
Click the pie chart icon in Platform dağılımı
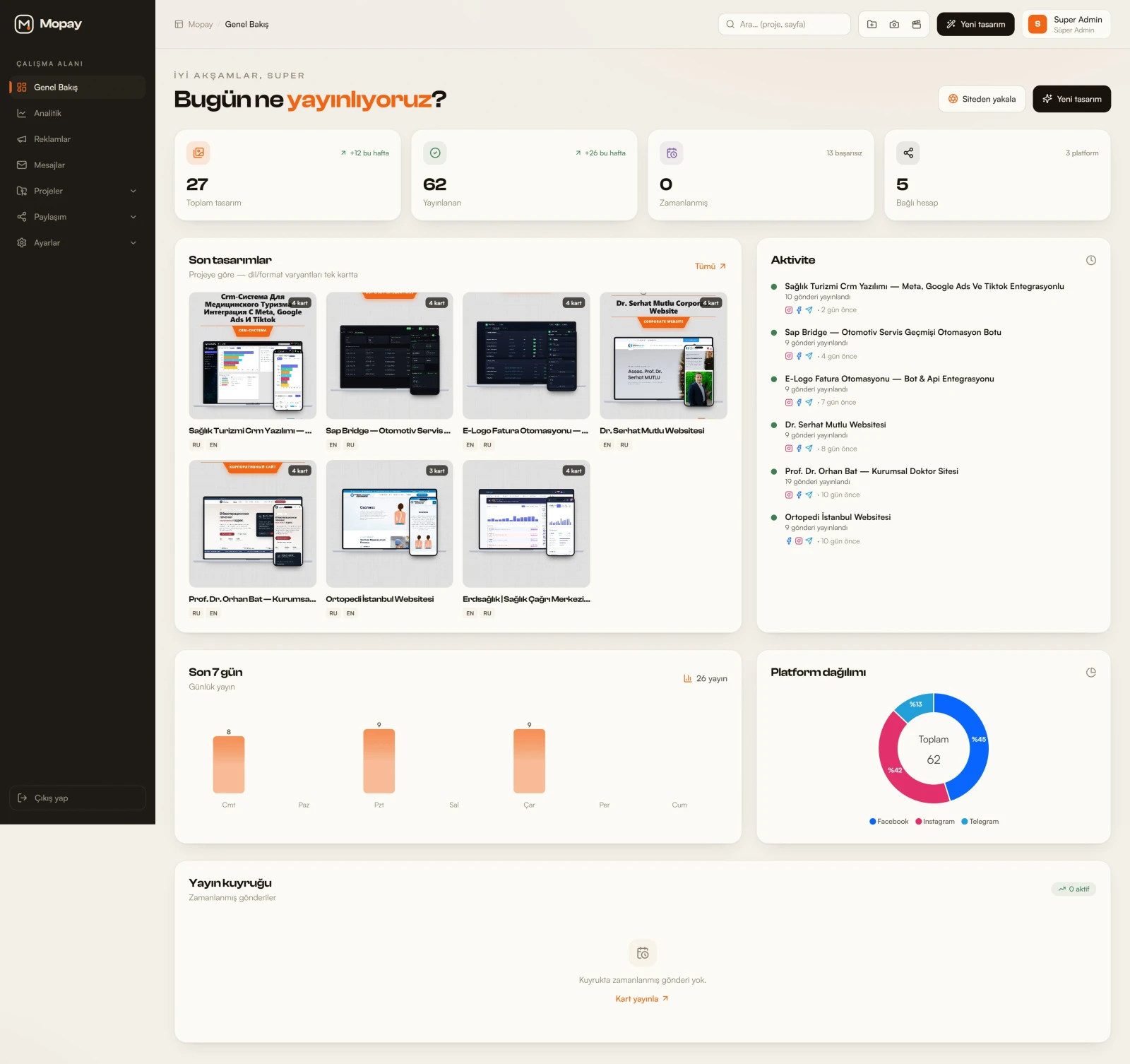1091,673
